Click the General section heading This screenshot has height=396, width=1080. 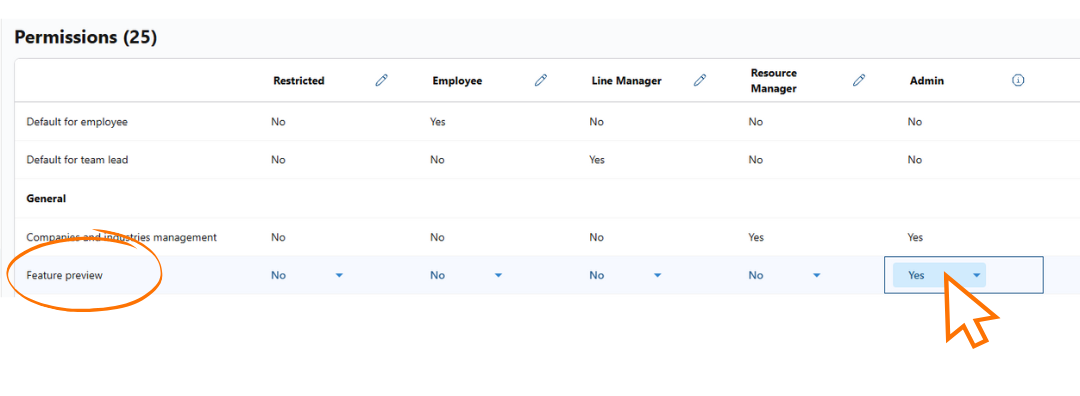(x=46, y=198)
